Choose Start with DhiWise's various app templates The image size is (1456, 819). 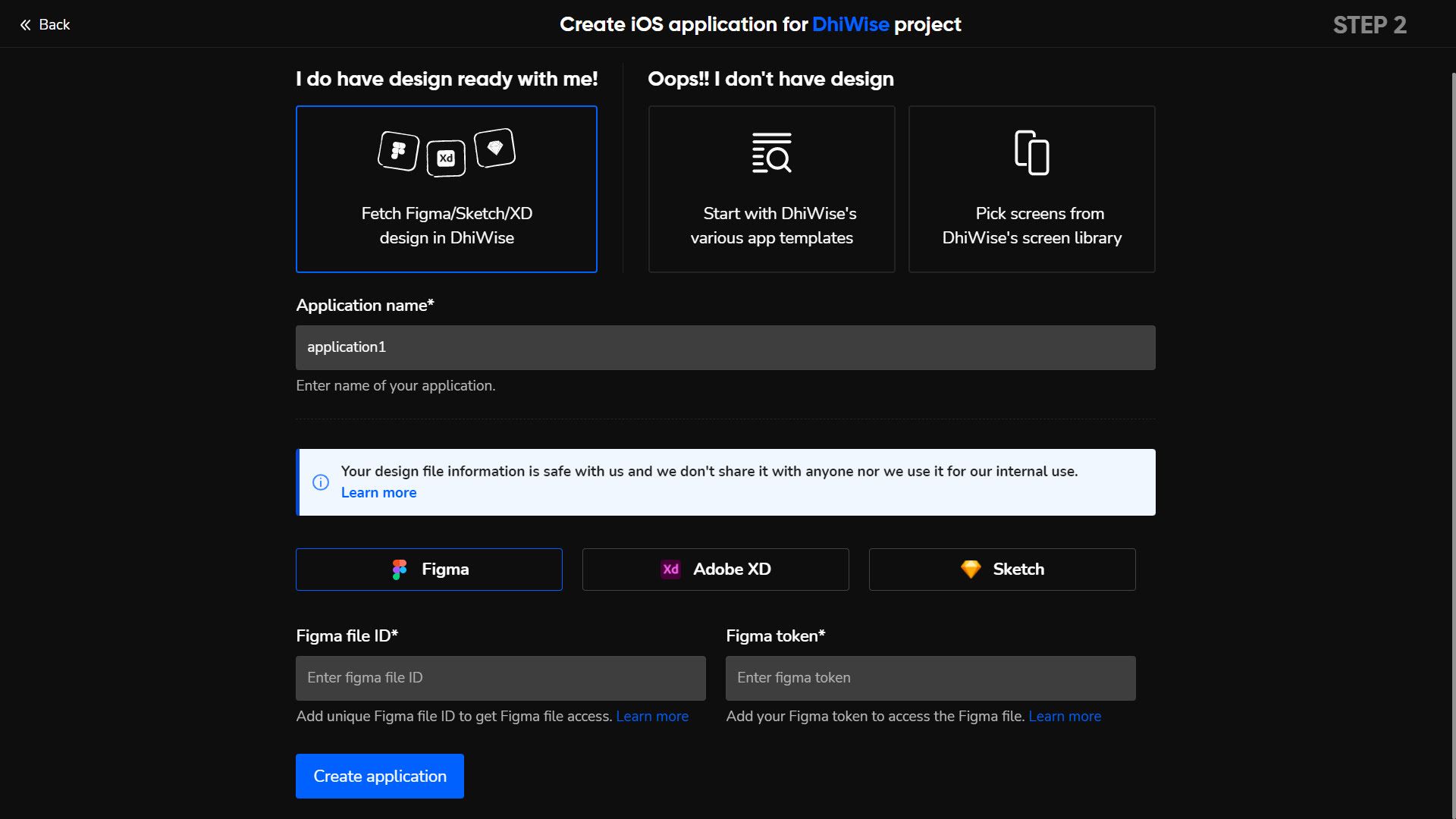click(771, 224)
